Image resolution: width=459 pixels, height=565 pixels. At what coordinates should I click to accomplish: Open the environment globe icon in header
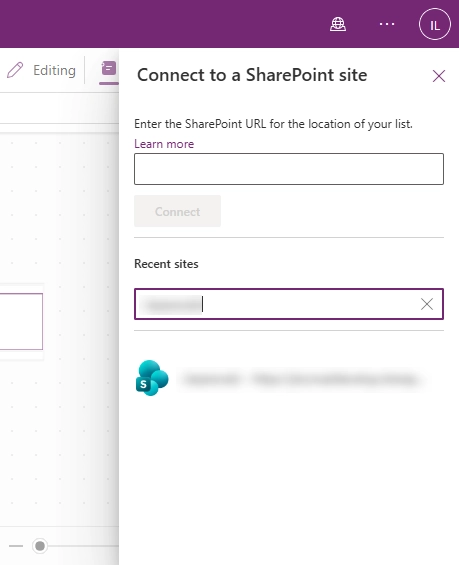[338, 24]
